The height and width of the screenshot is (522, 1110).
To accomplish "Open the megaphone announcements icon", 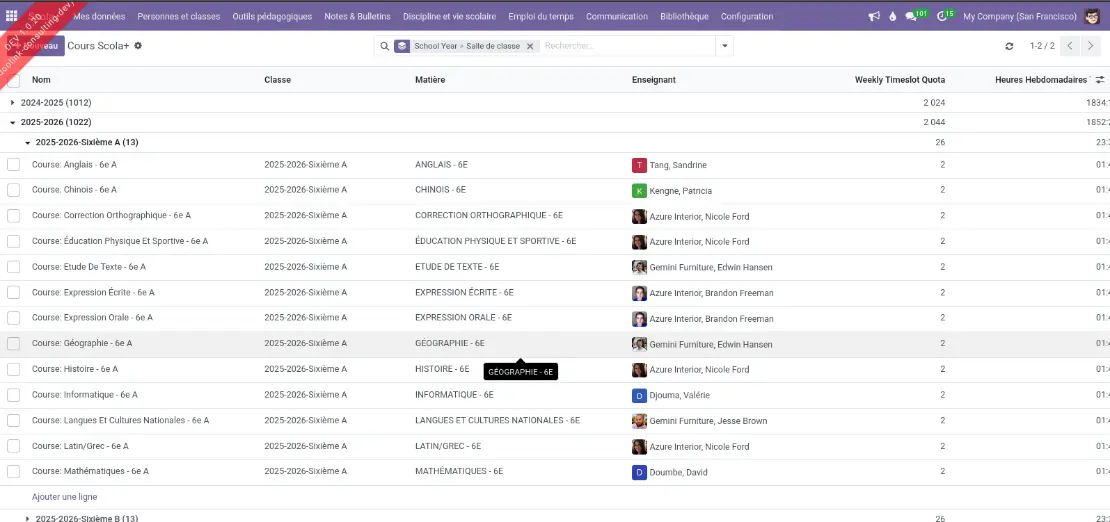I will [873, 16].
